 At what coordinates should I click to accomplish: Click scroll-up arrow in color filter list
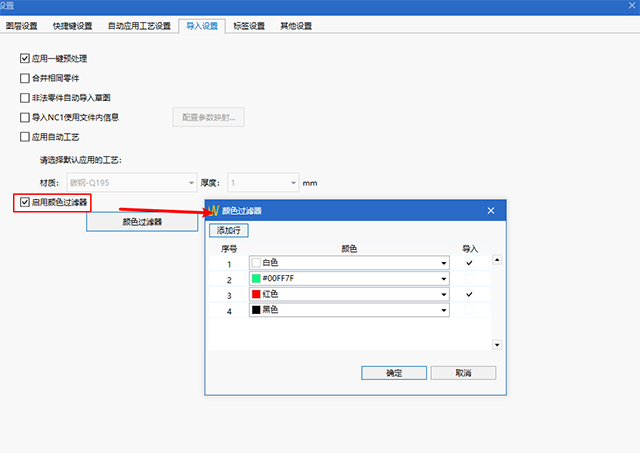tap(497, 262)
